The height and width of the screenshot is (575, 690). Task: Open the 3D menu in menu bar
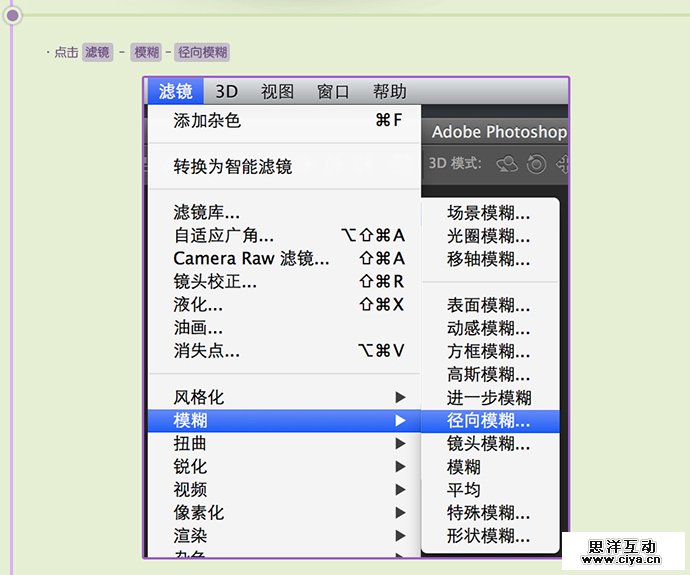227,92
